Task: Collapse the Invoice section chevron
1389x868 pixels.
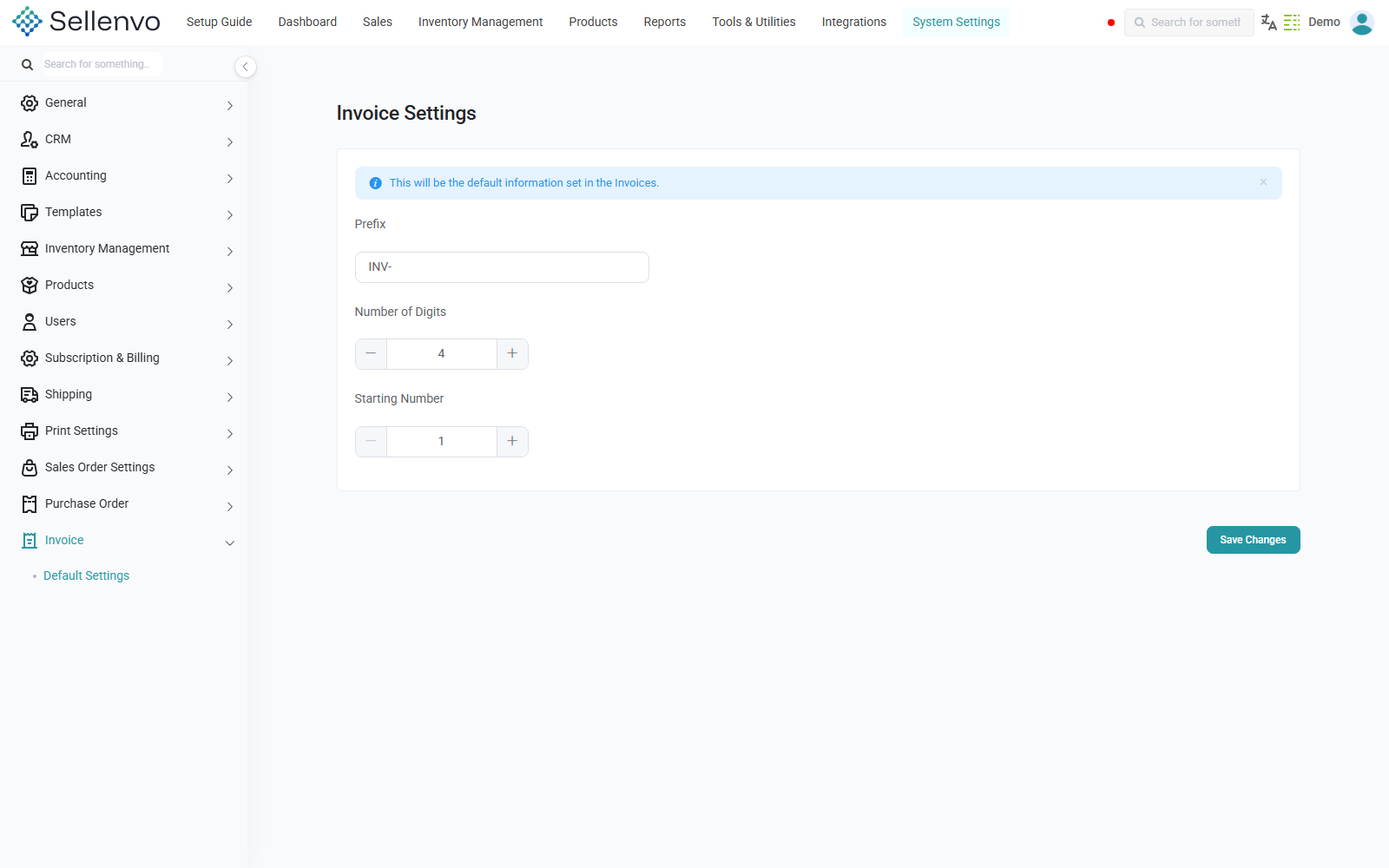Action: [230, 543]
